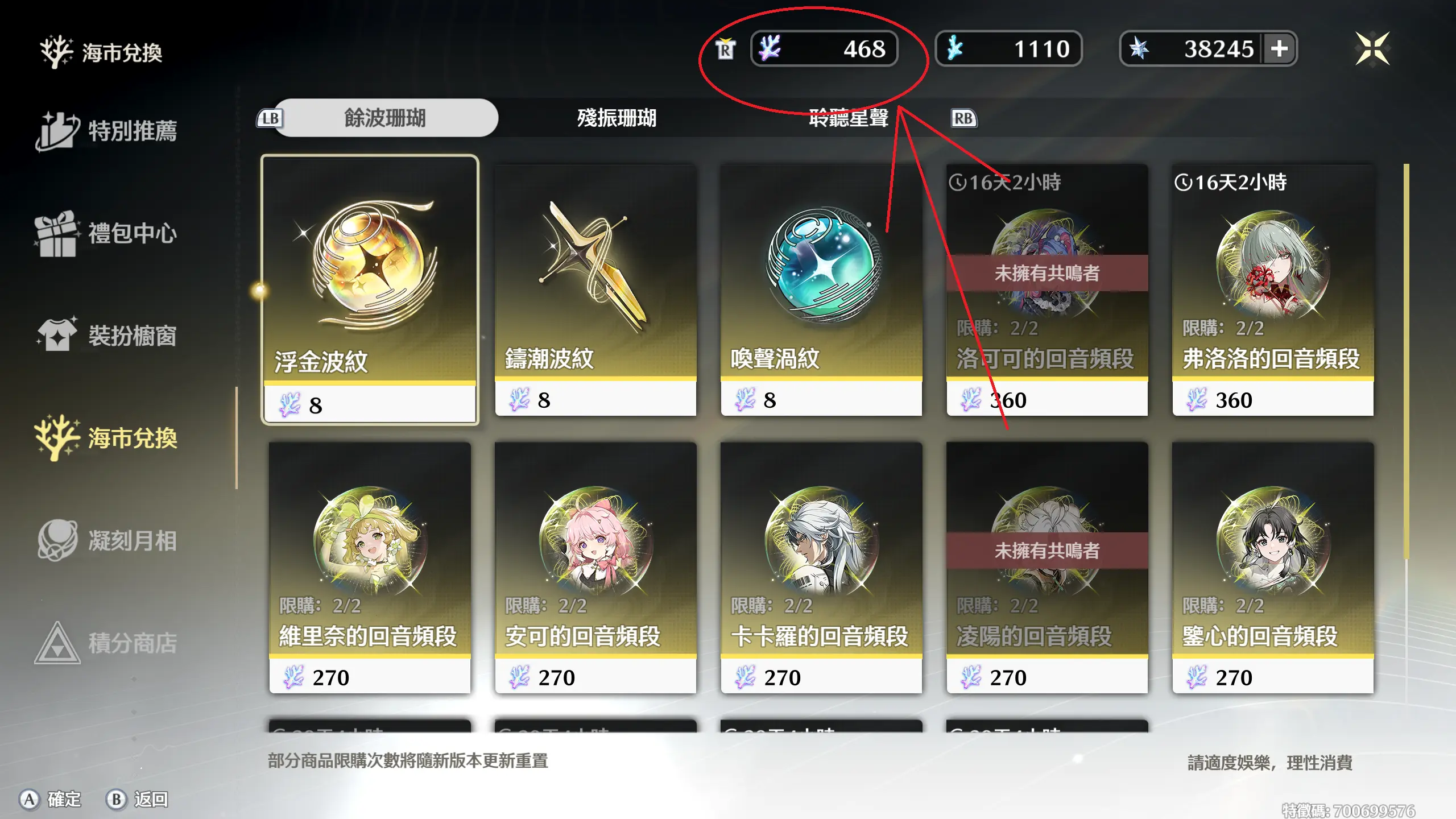Screen dimensions: 1456x819
Task: Open the 禮包中心 gift box icon
Action: (x=56, y=233)
